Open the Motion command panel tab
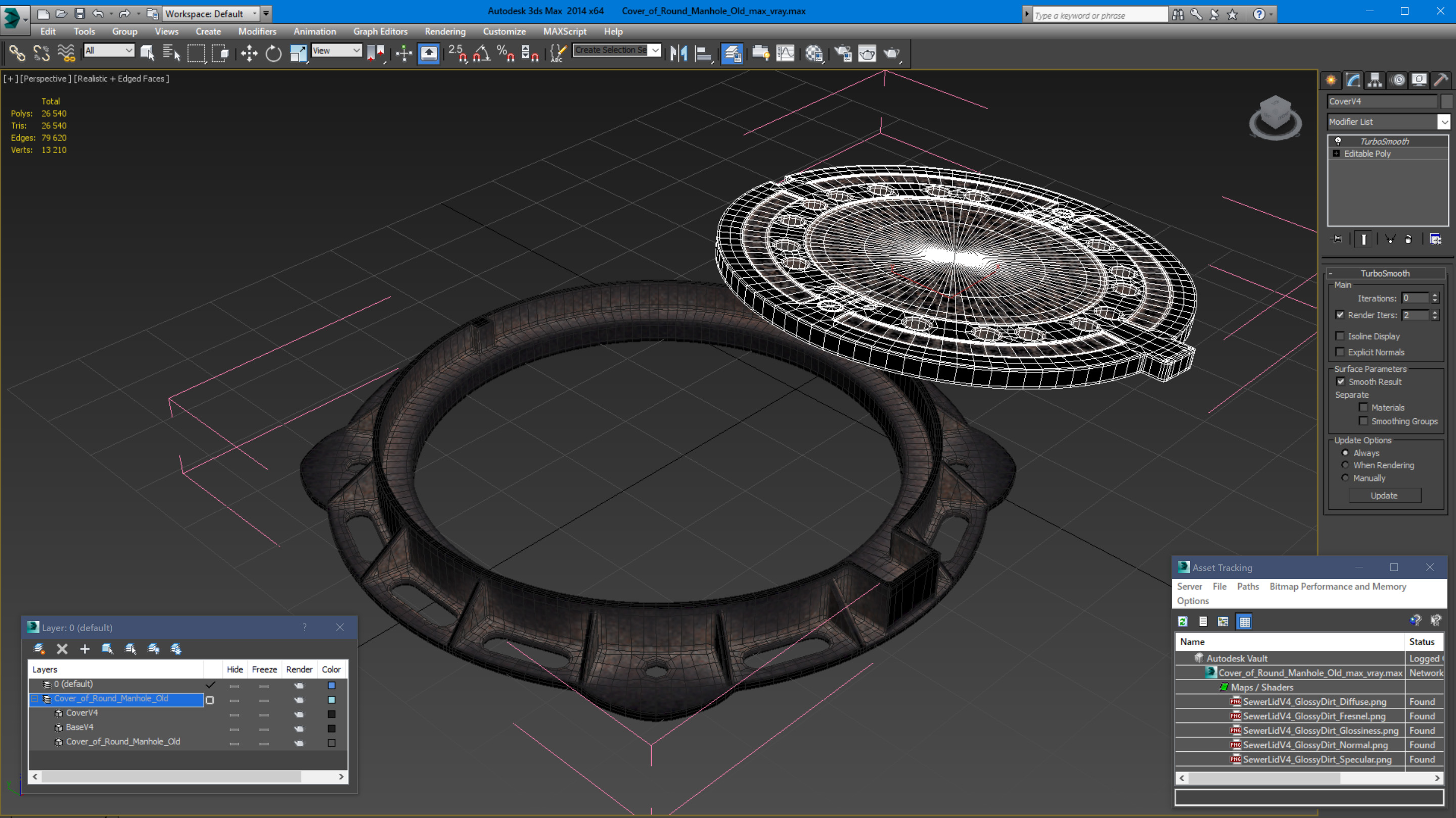1456x818 pixels. click(1398, 80)
